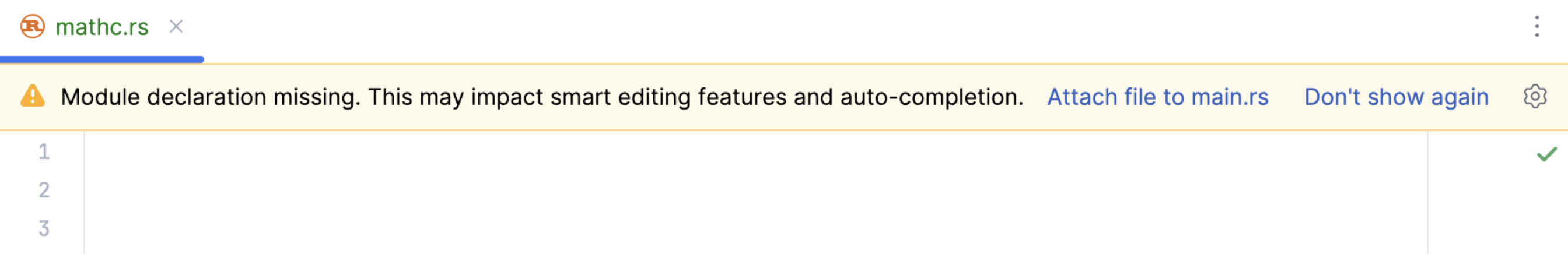Click the blue active-tab underline indicator
1568x254 pixels.
point(101,59)
